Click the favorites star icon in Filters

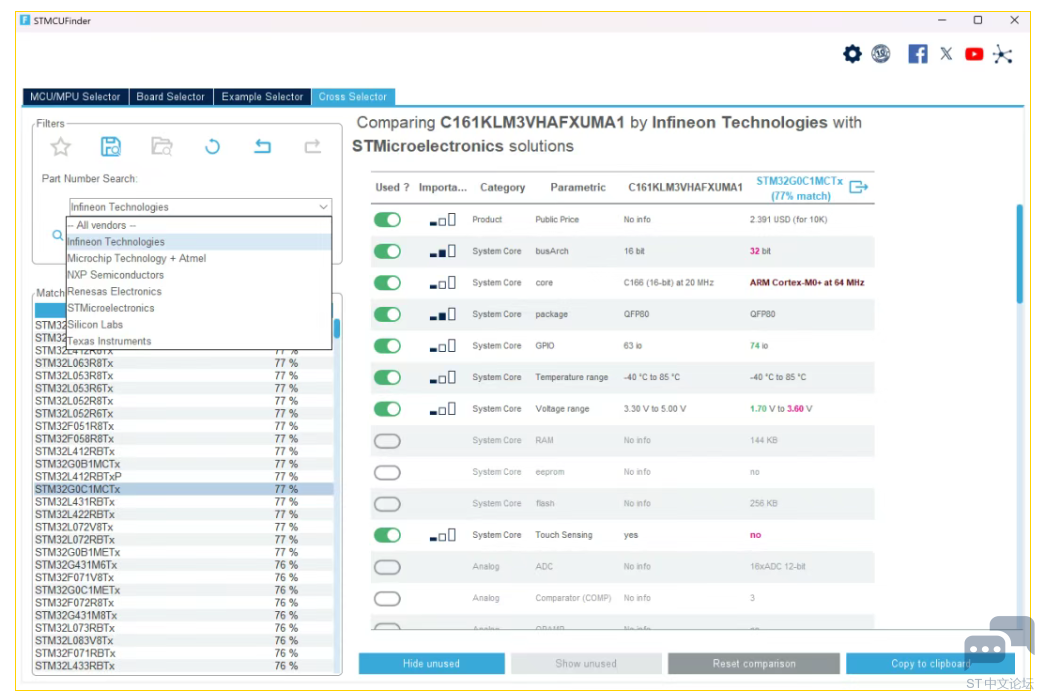[61, 146]
